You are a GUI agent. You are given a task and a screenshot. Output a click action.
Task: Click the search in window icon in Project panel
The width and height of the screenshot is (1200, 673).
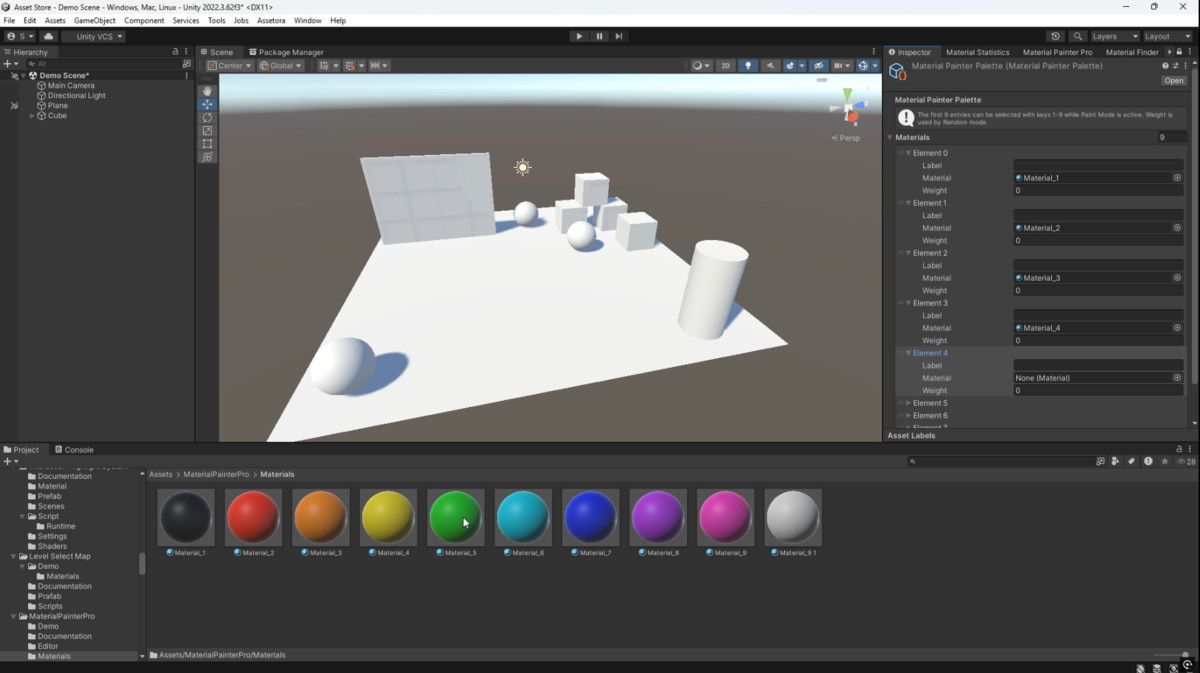[1100, 461]
